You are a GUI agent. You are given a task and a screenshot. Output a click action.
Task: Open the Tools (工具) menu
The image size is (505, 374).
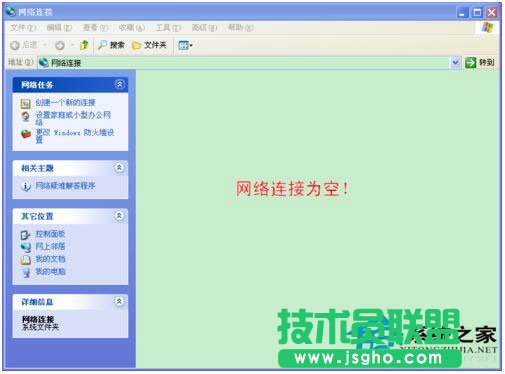click(168, 28)
